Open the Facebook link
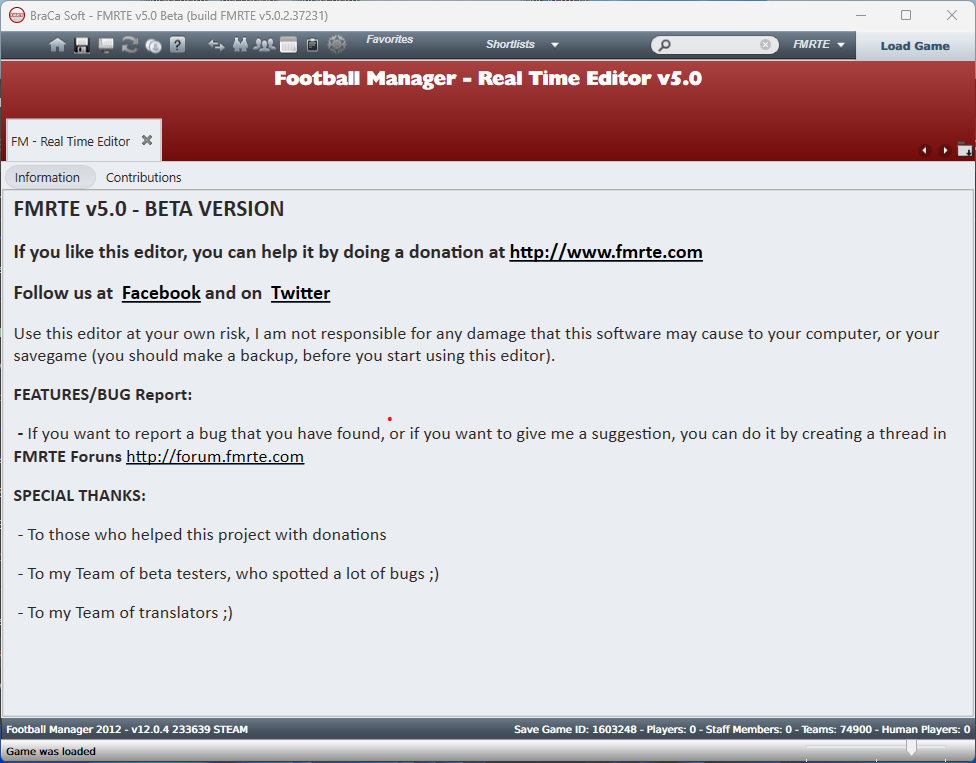Screen dimensions: 976x763 click(161, 293)
